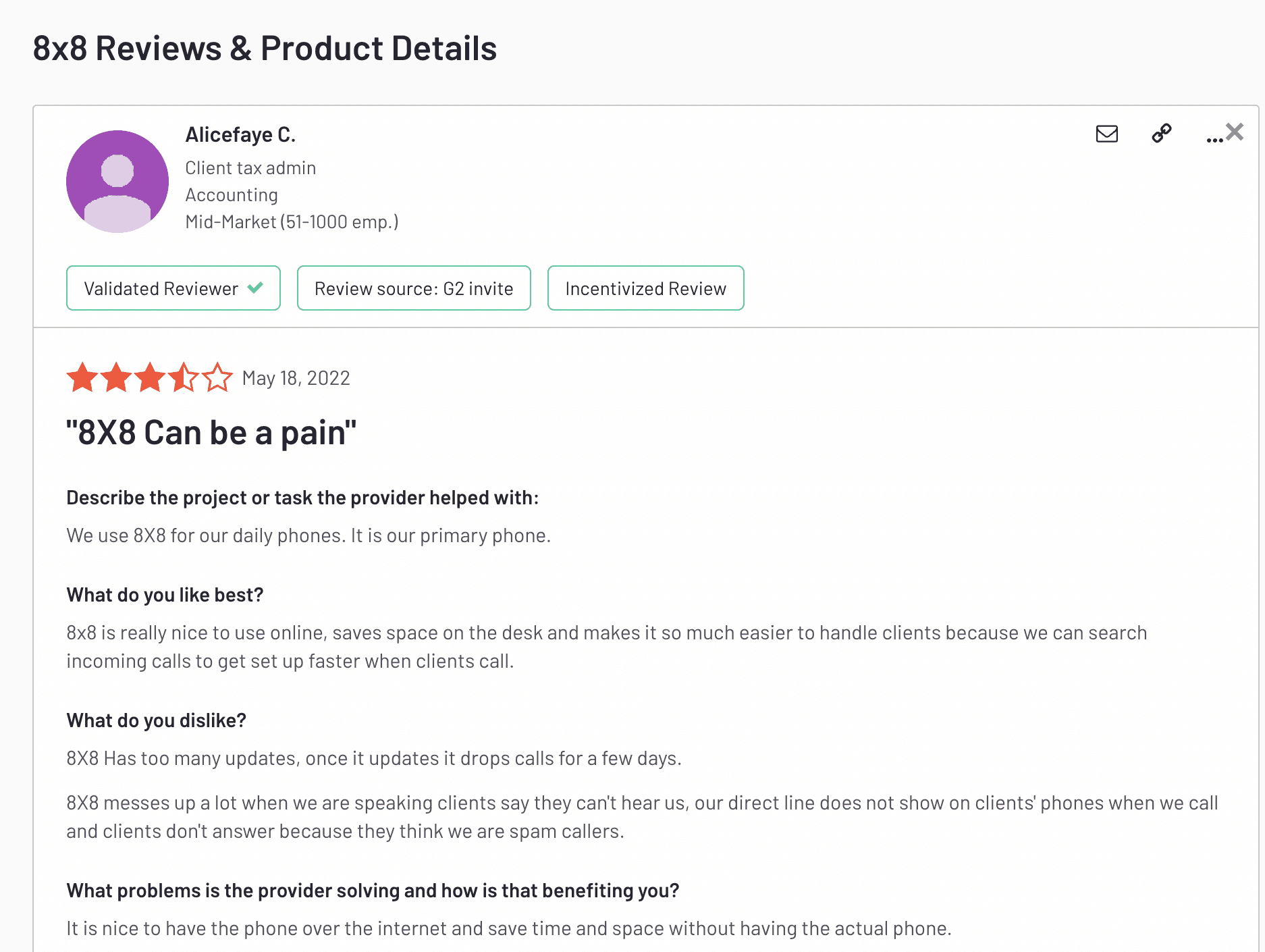Image resolution: width=1265 pixels, height=952 pixels.
Task: Click the Incentivized Review badge
Action: [646, 288]
